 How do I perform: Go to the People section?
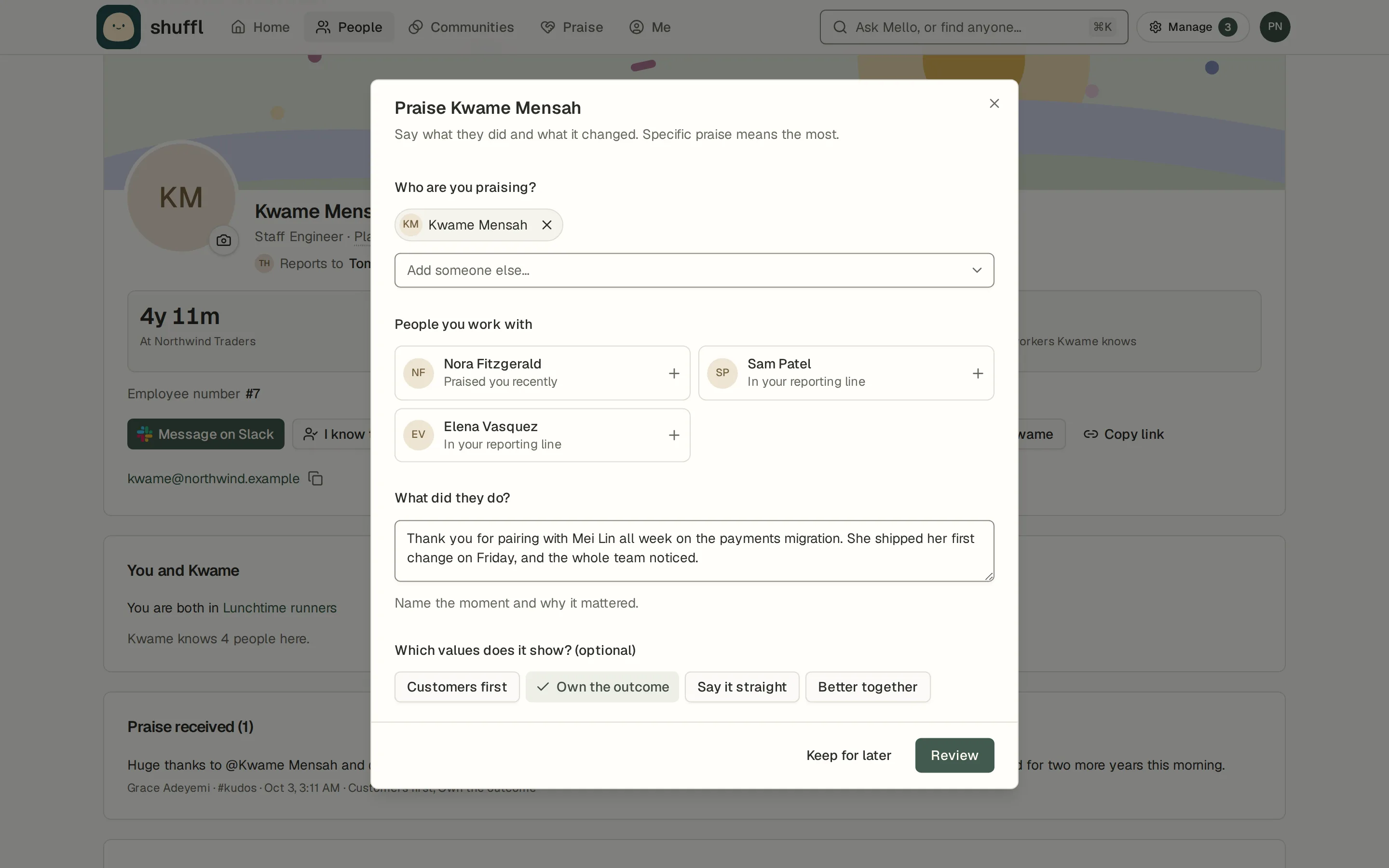coord(349,27)
